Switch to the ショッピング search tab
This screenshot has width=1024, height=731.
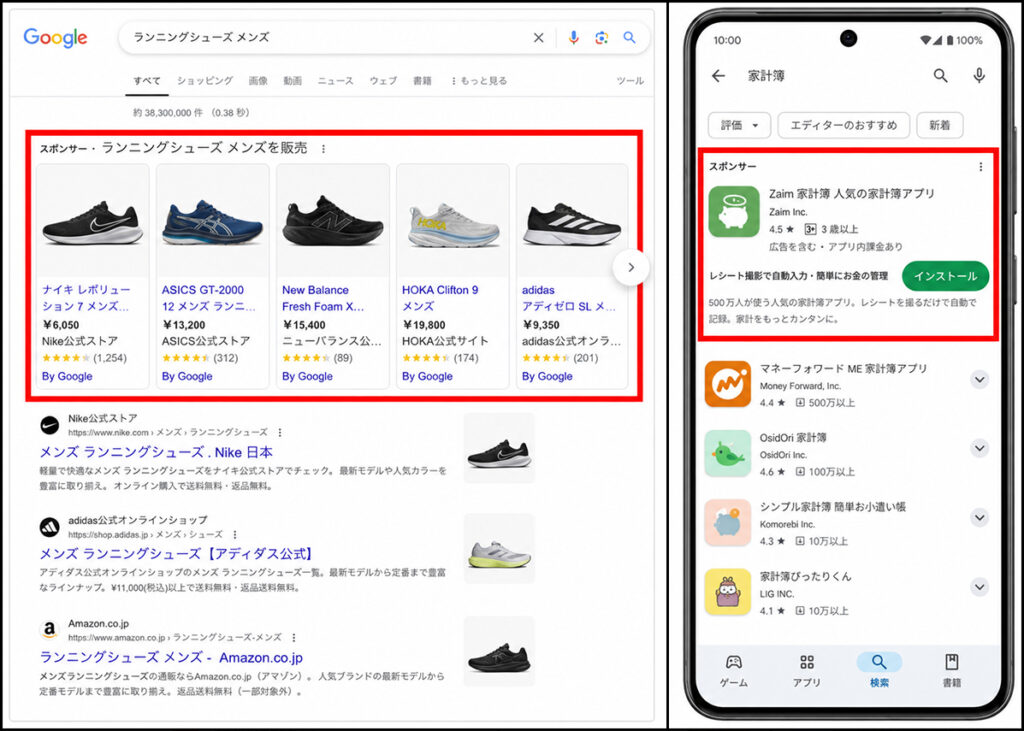tap(205, 81)
